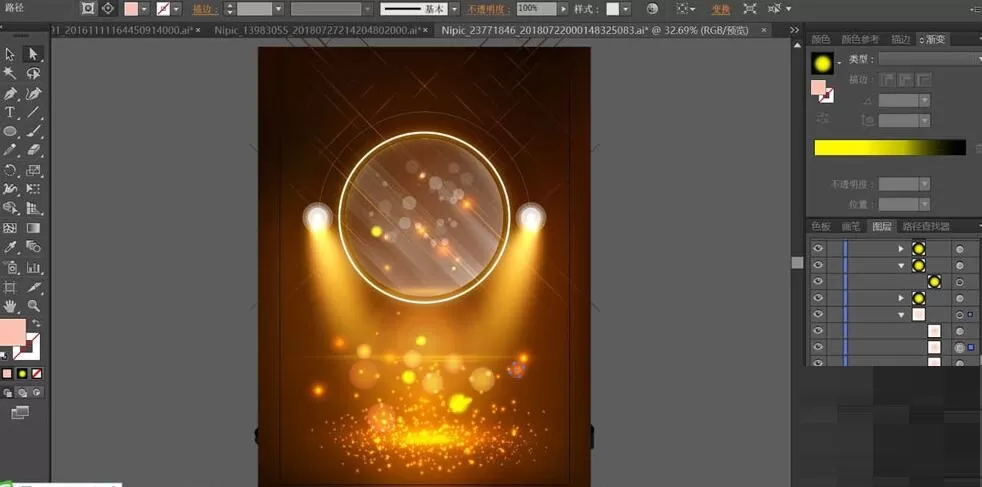Select the Magic Wand tool
The image size is (982, 487).
pos(10,74)
